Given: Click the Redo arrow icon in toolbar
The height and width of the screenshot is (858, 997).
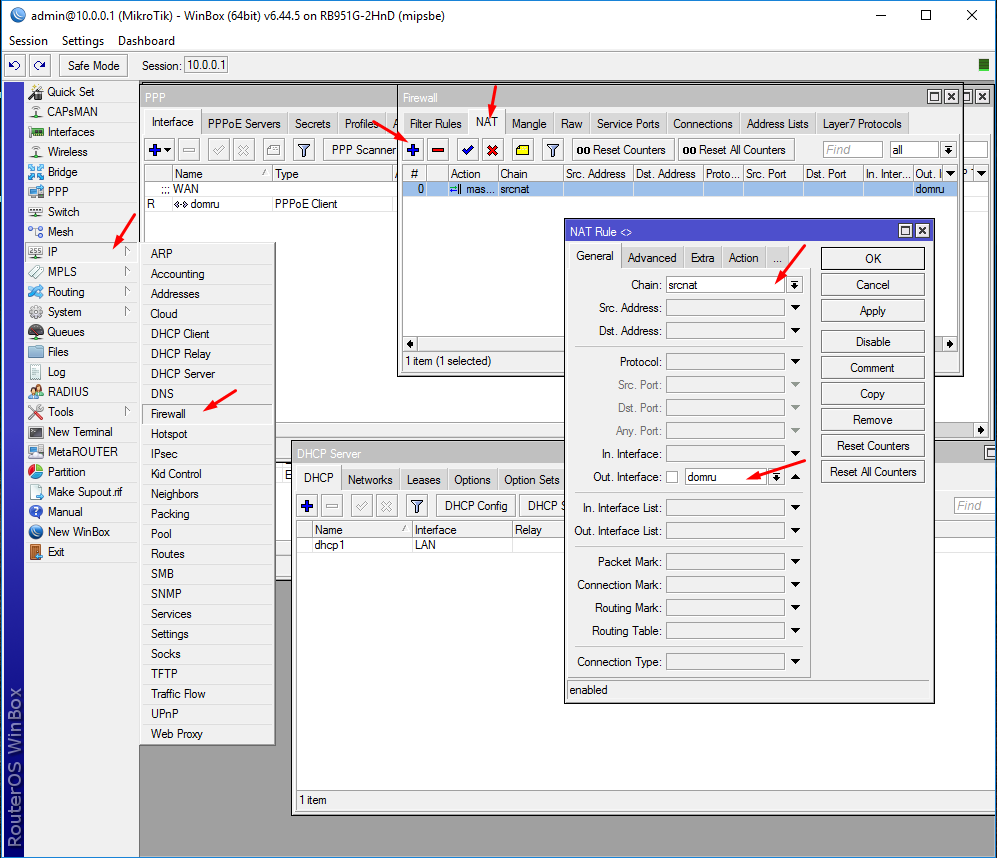Looking at the screenshot, I should pos(39,66).
